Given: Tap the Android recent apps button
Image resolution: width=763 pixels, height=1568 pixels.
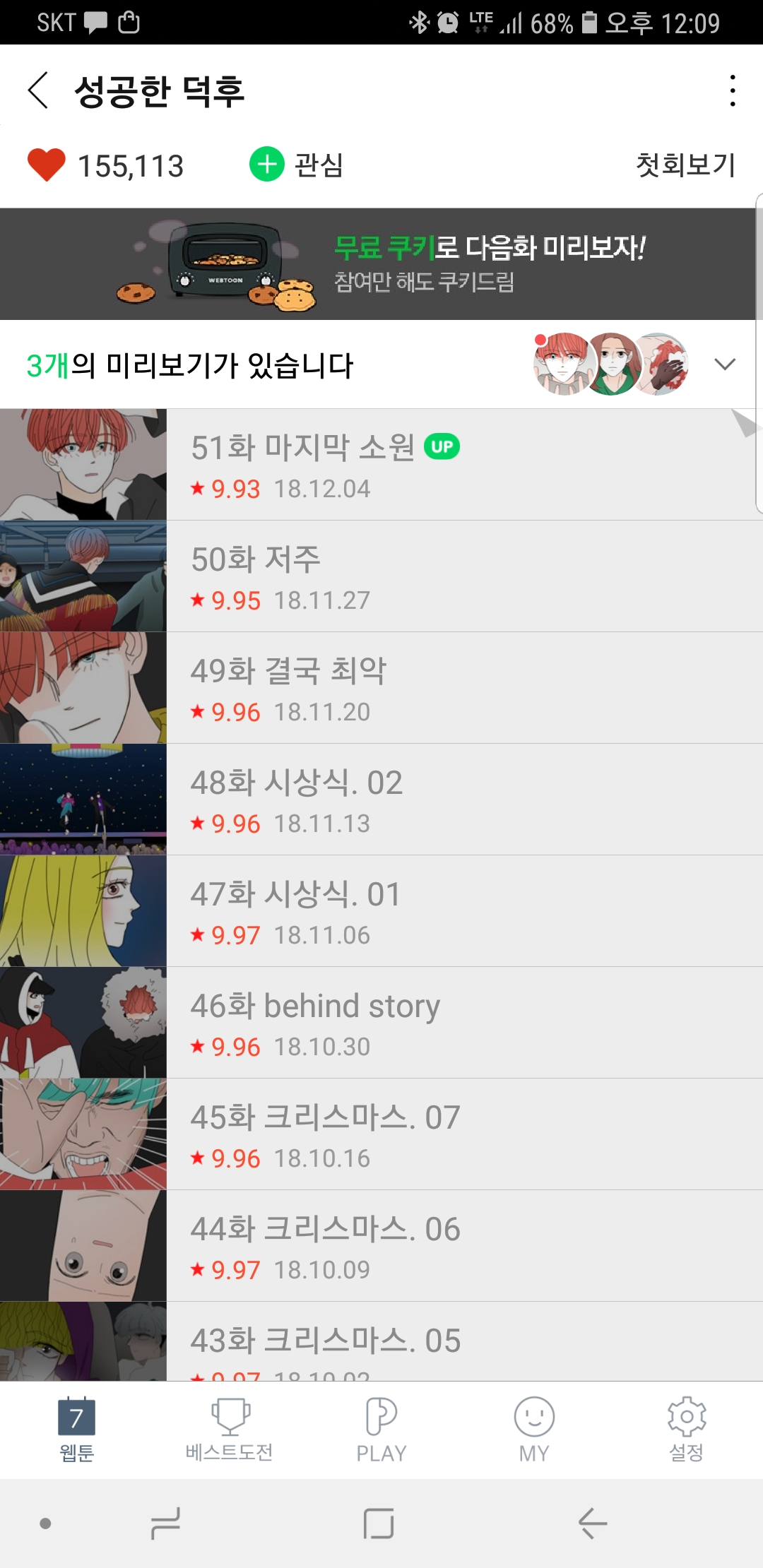Looking at the screenshot, I should pos(166,1524).
